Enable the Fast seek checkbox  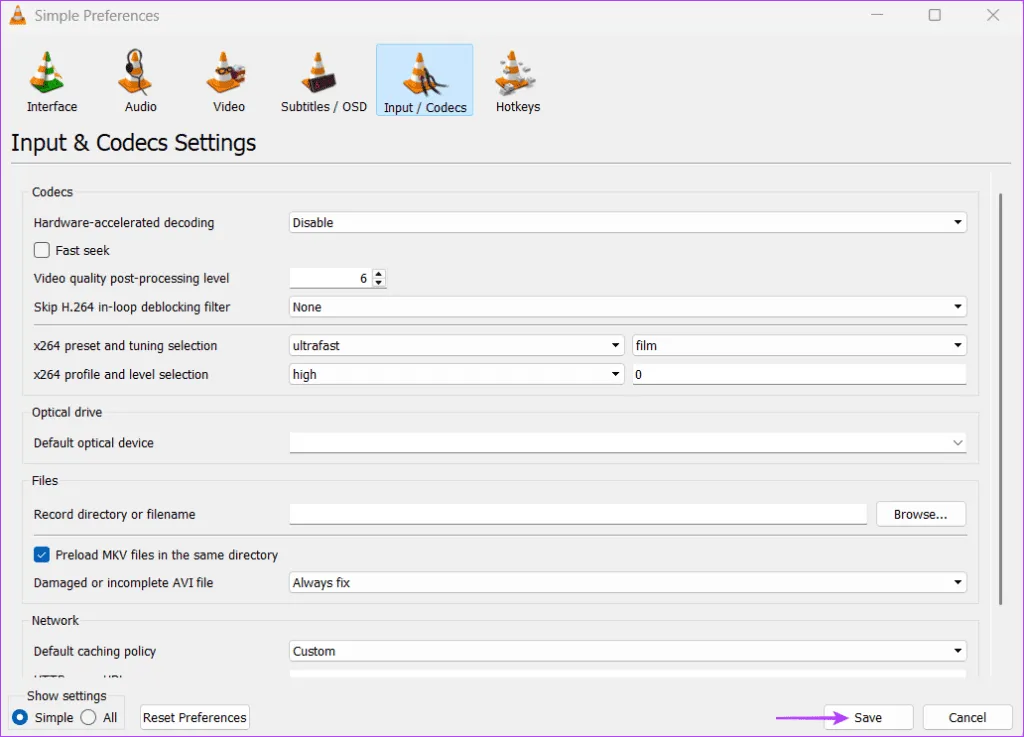[42, 251]
